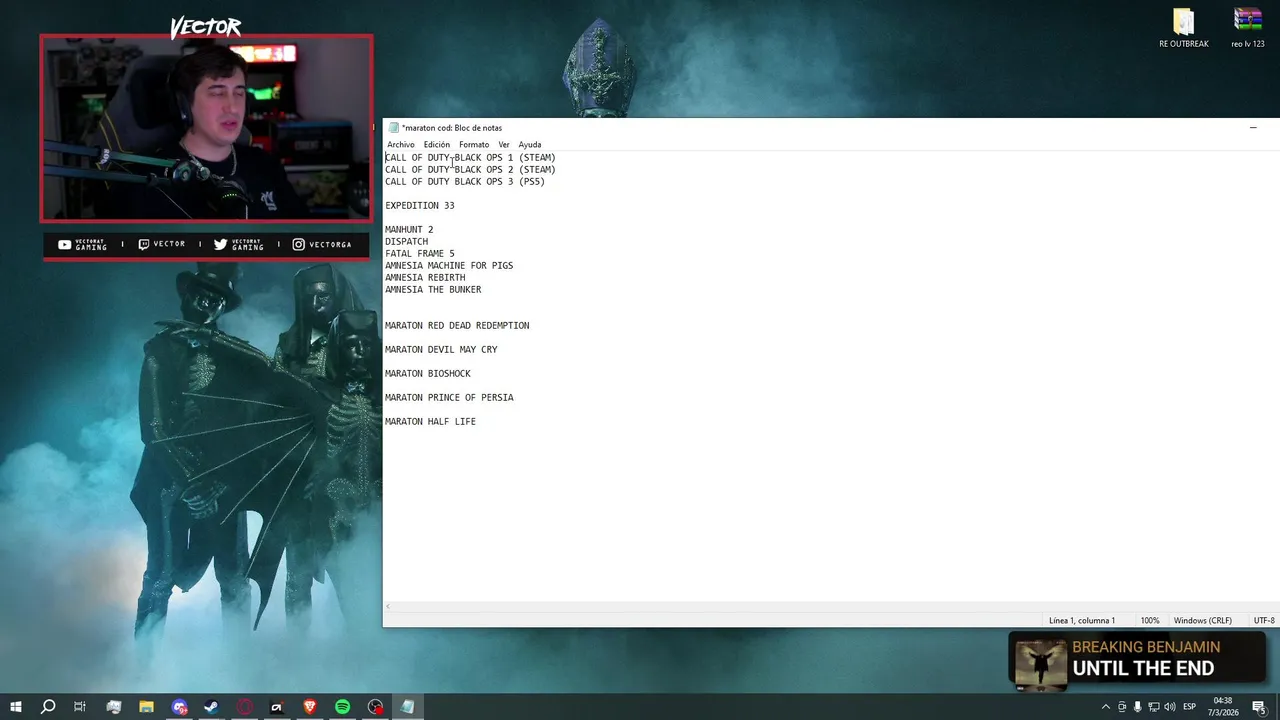The image size is (1280, 720).
Task: Click Notepad title bar document icon
Action: pyautogui.click(x=393, y=128)
